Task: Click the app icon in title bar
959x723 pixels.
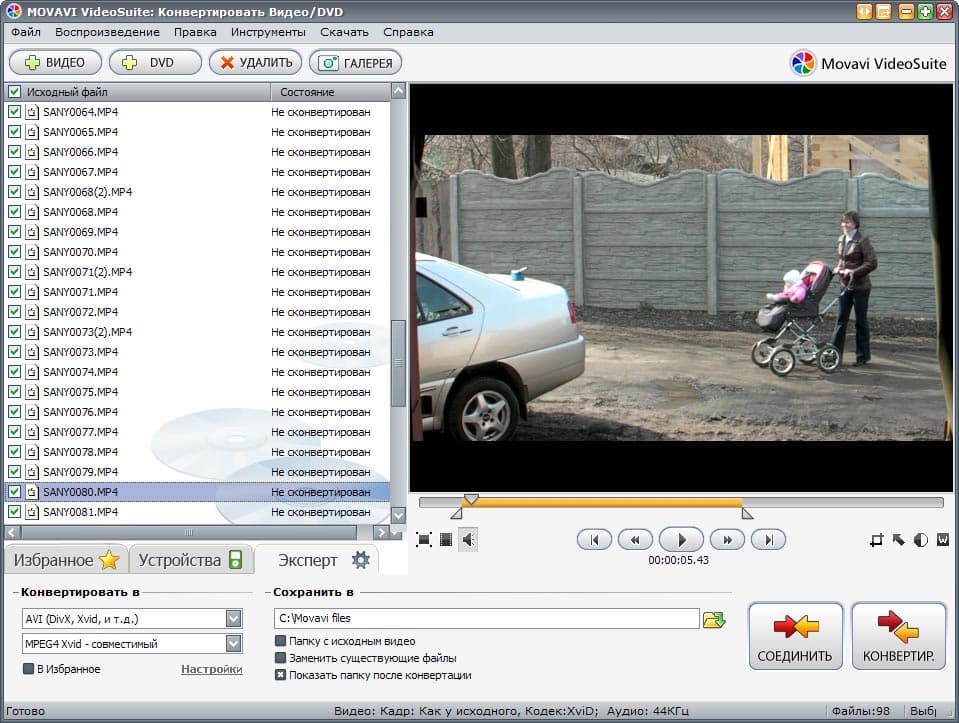Action: click(x=13, y=12)
